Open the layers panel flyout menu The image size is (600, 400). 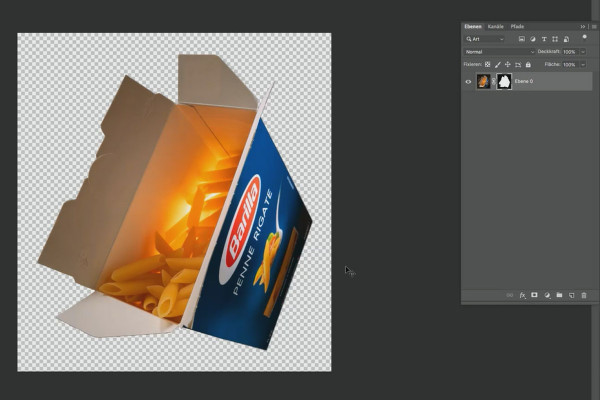(594, 26)
